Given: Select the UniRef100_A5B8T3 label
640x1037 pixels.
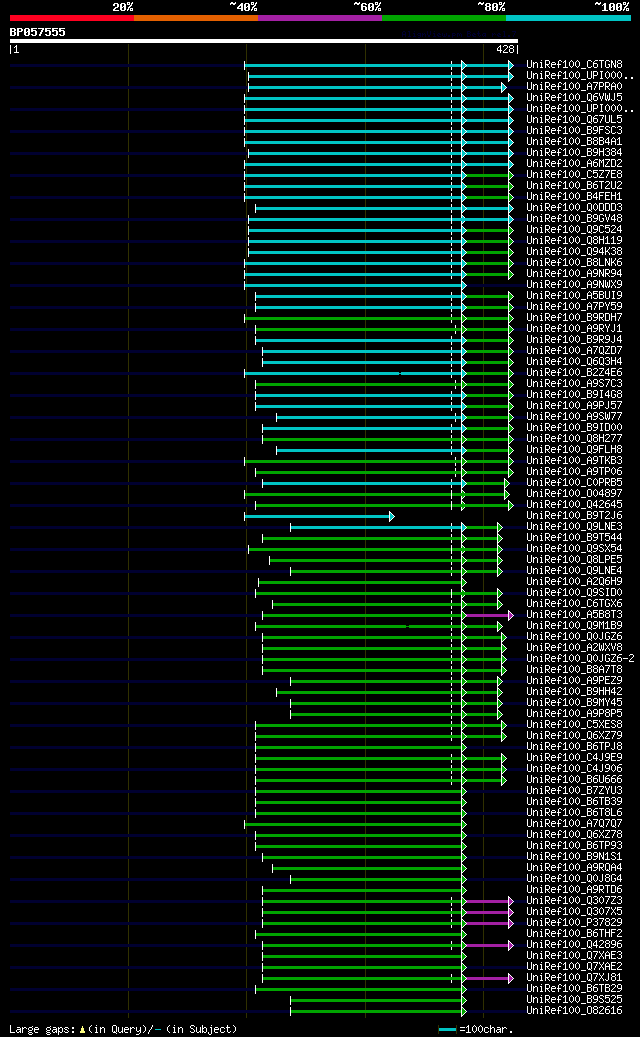Looking at the screenshot, I should pos(574,614).
